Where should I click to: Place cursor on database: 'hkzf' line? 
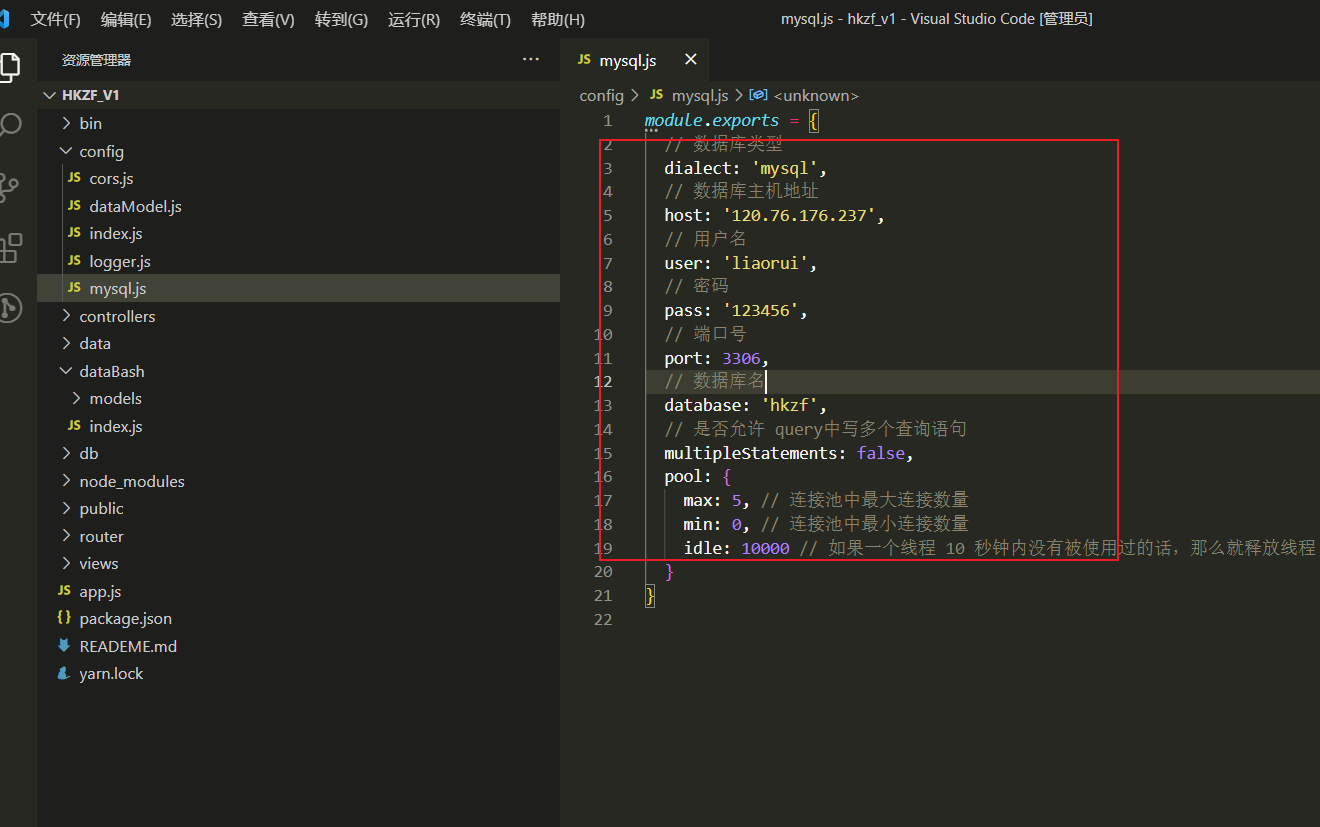(746, 405)
